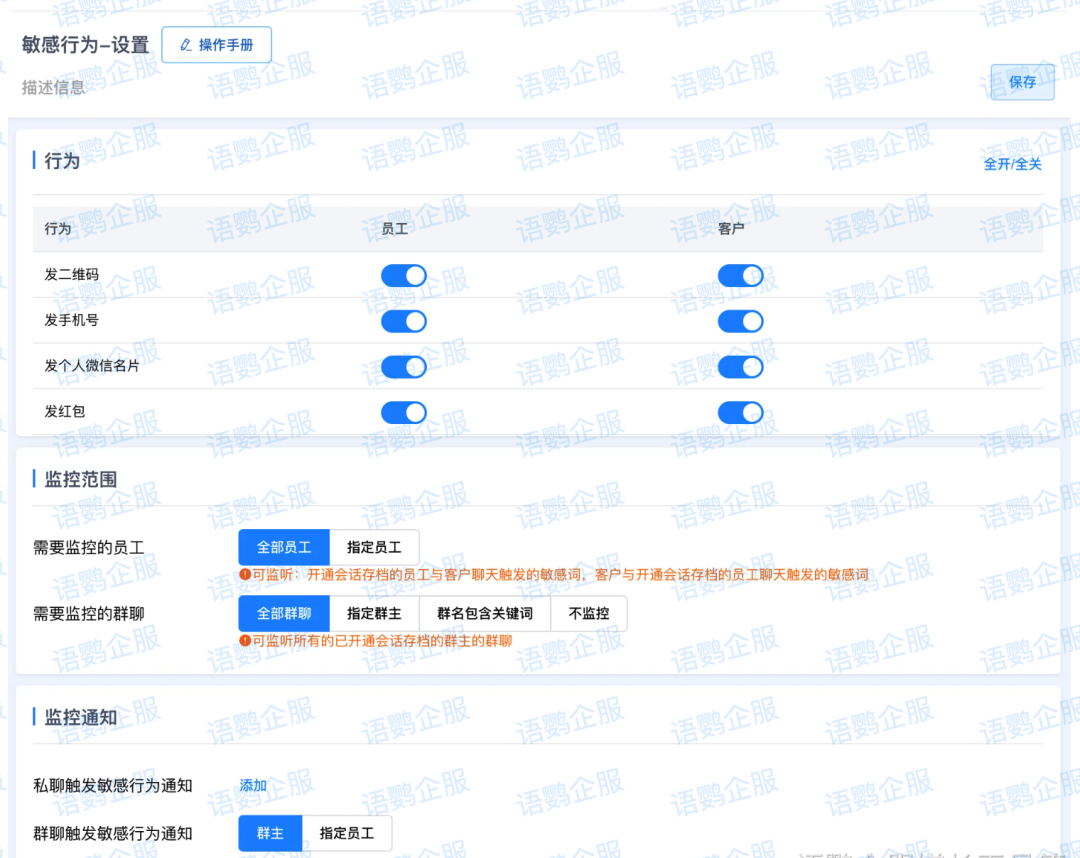Toggle 发个人微信名片 switch for 客户

[x=740, y=367]
